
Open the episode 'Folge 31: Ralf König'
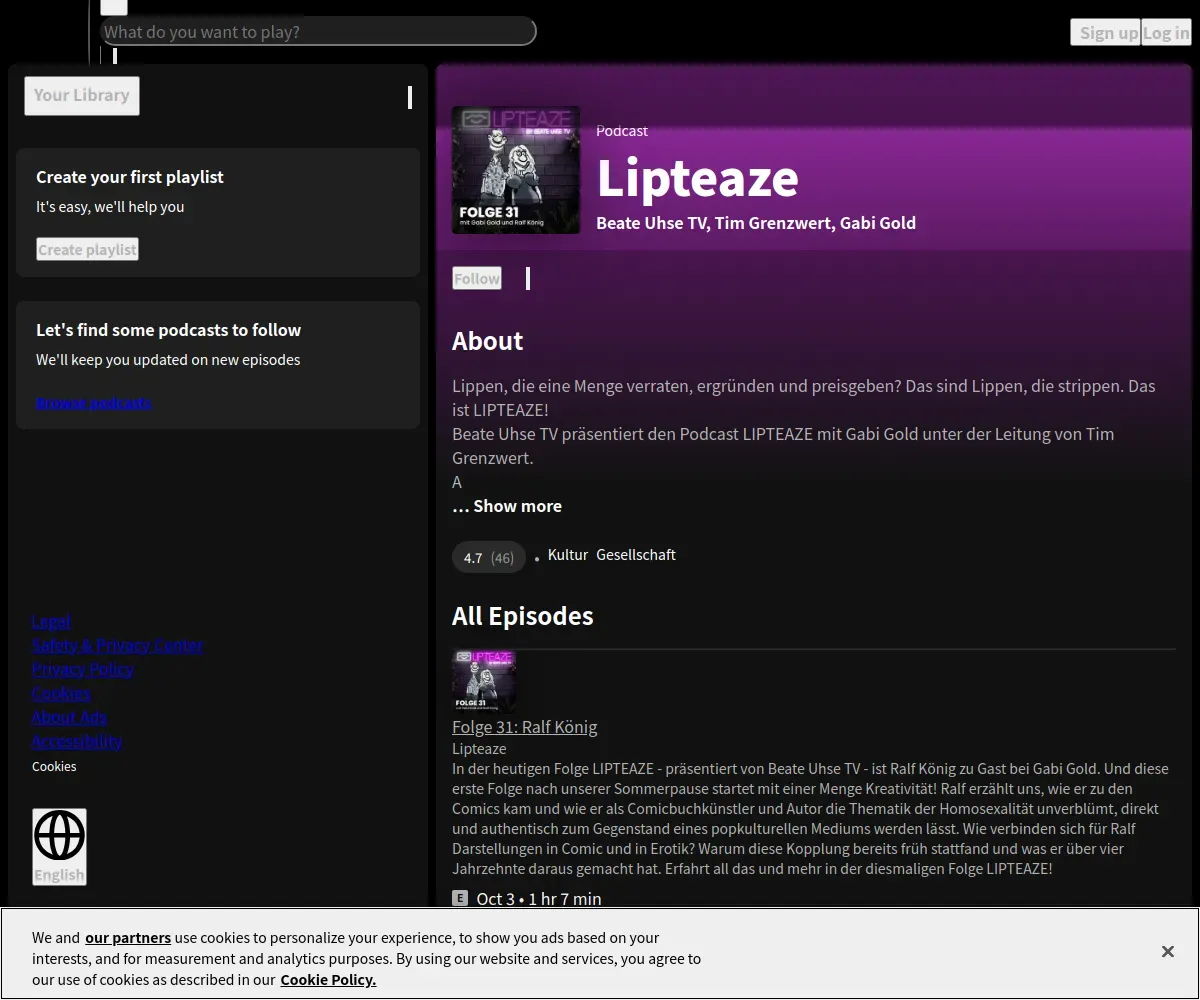pyautogui.click(x=525, y=727)
